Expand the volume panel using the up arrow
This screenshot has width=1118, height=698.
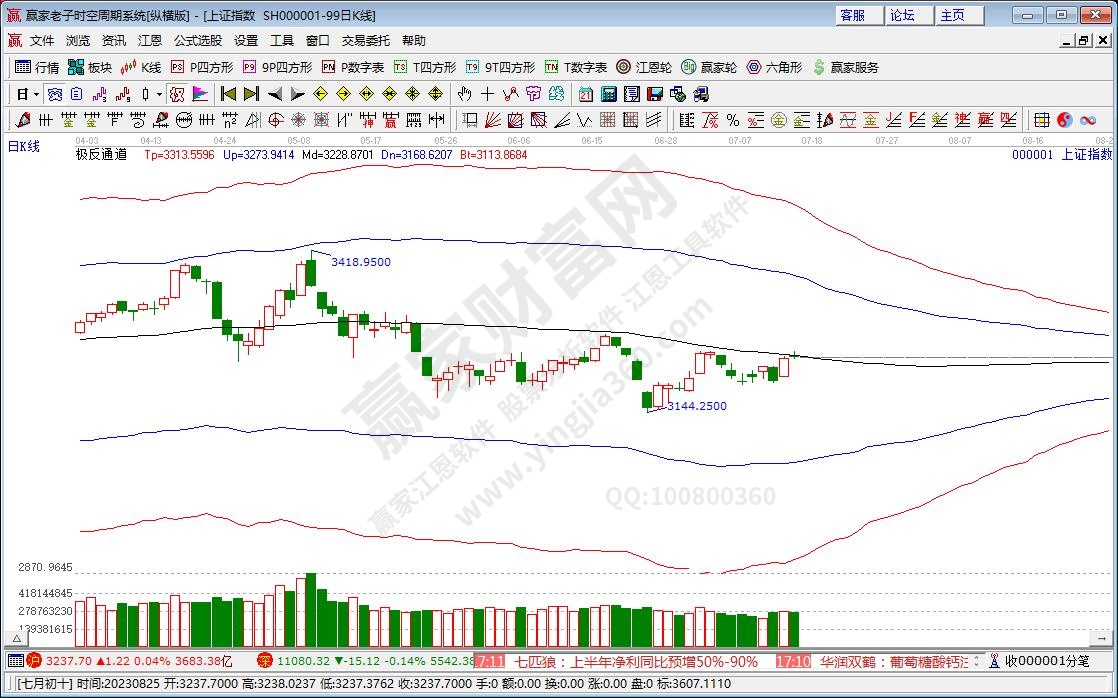click(x=16, y=637)
